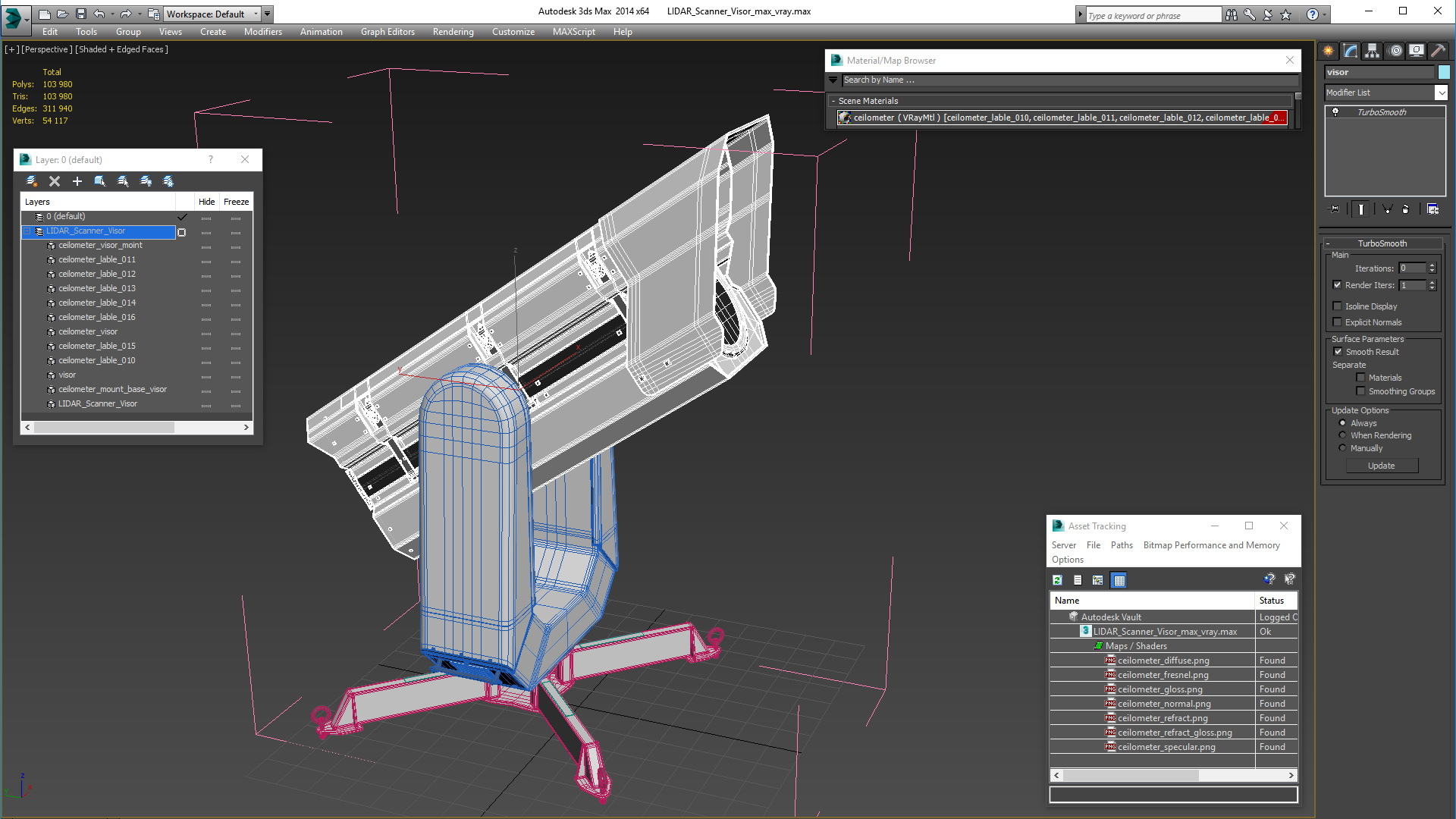Switch to the Modify command panel tab

click(x=1351, y=51)
